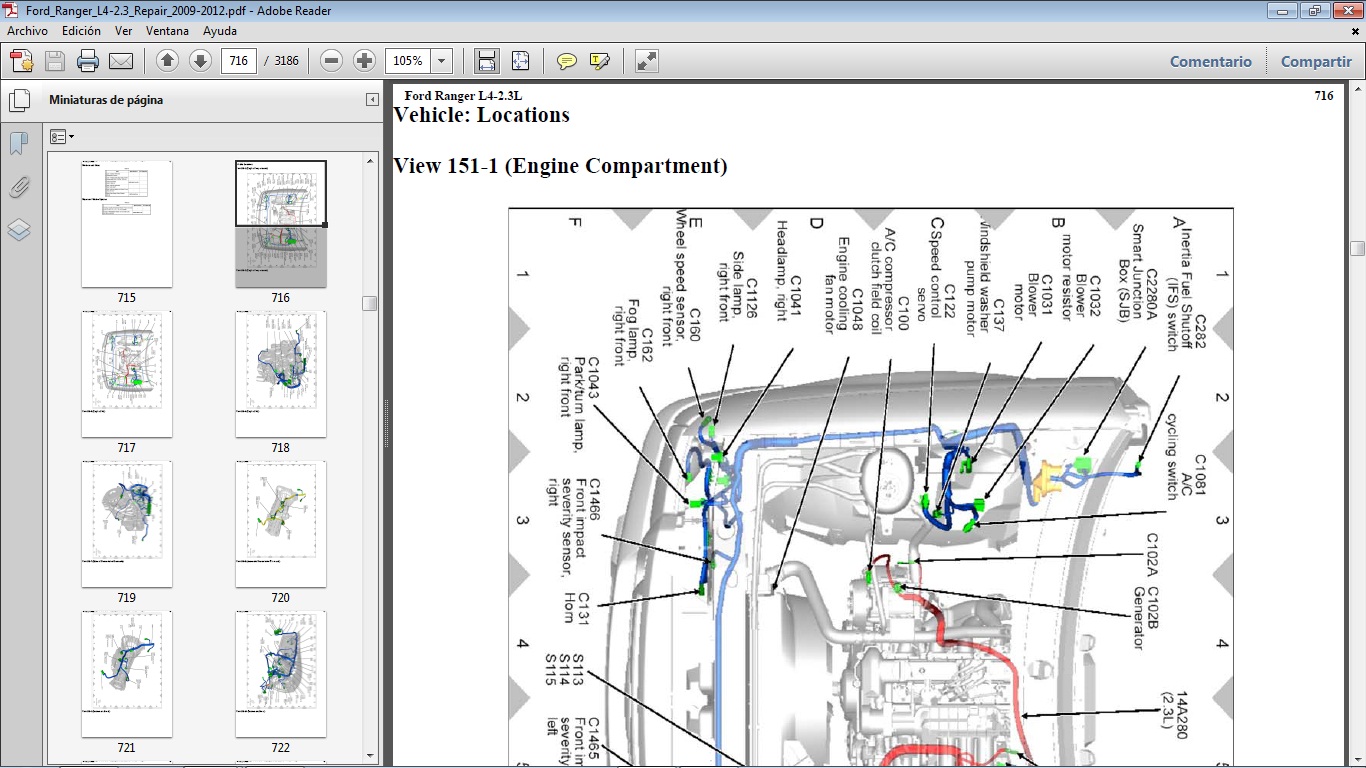
Task: Open the Comentario pane
Action: click(1211, 61)
